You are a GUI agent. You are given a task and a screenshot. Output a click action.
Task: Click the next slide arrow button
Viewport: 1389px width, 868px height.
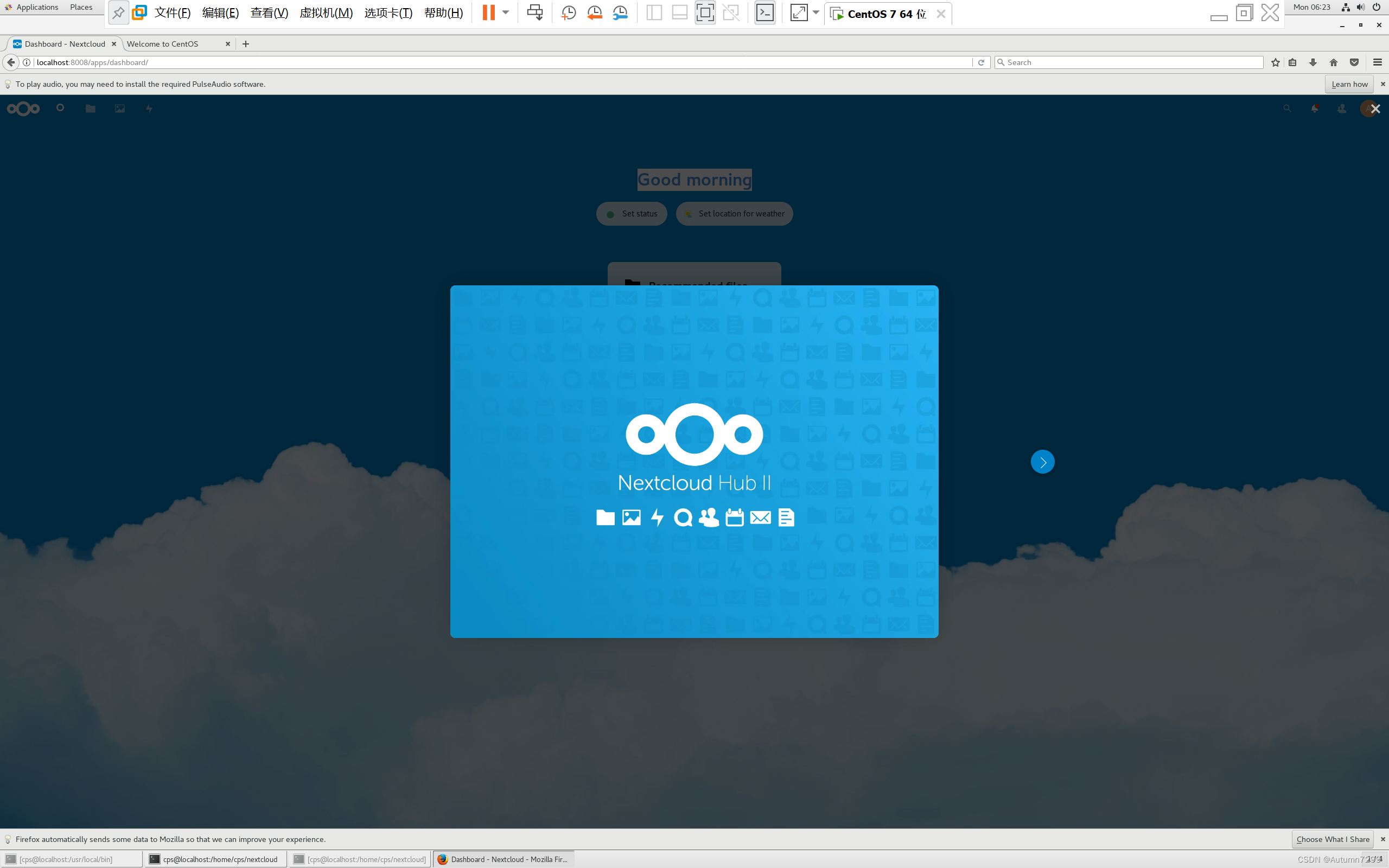1042,462
